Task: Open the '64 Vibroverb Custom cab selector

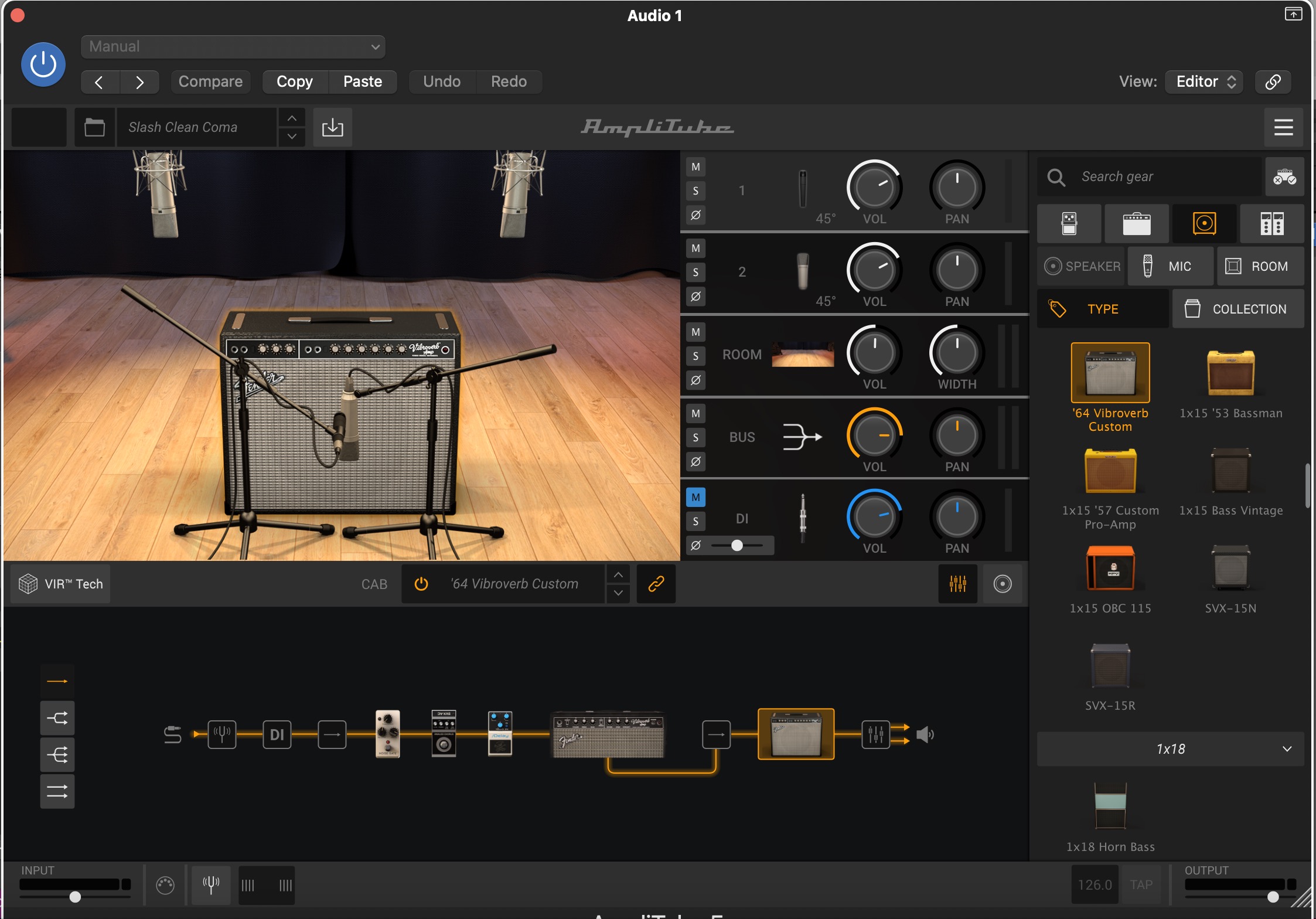Action: pyautogui.click(x=514, y=584)
